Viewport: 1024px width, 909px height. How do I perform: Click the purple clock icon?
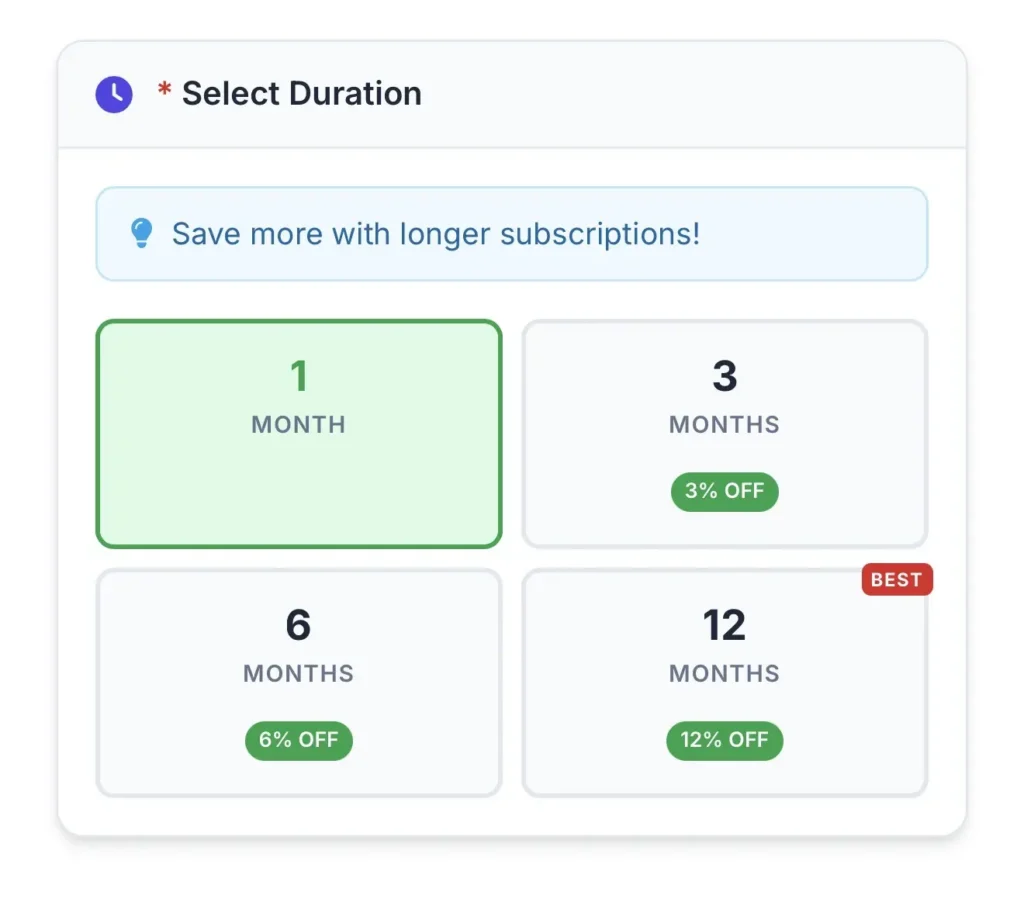(114, 94)
